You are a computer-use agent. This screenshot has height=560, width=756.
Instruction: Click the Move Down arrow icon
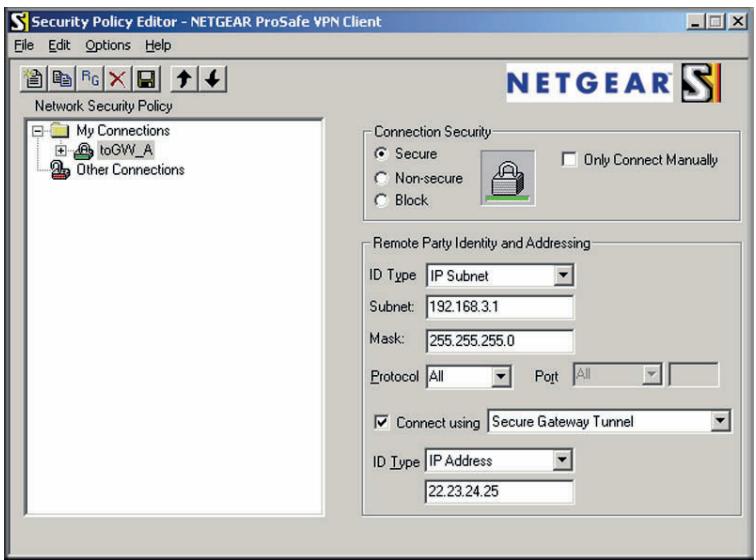click(x=212, y=79)
